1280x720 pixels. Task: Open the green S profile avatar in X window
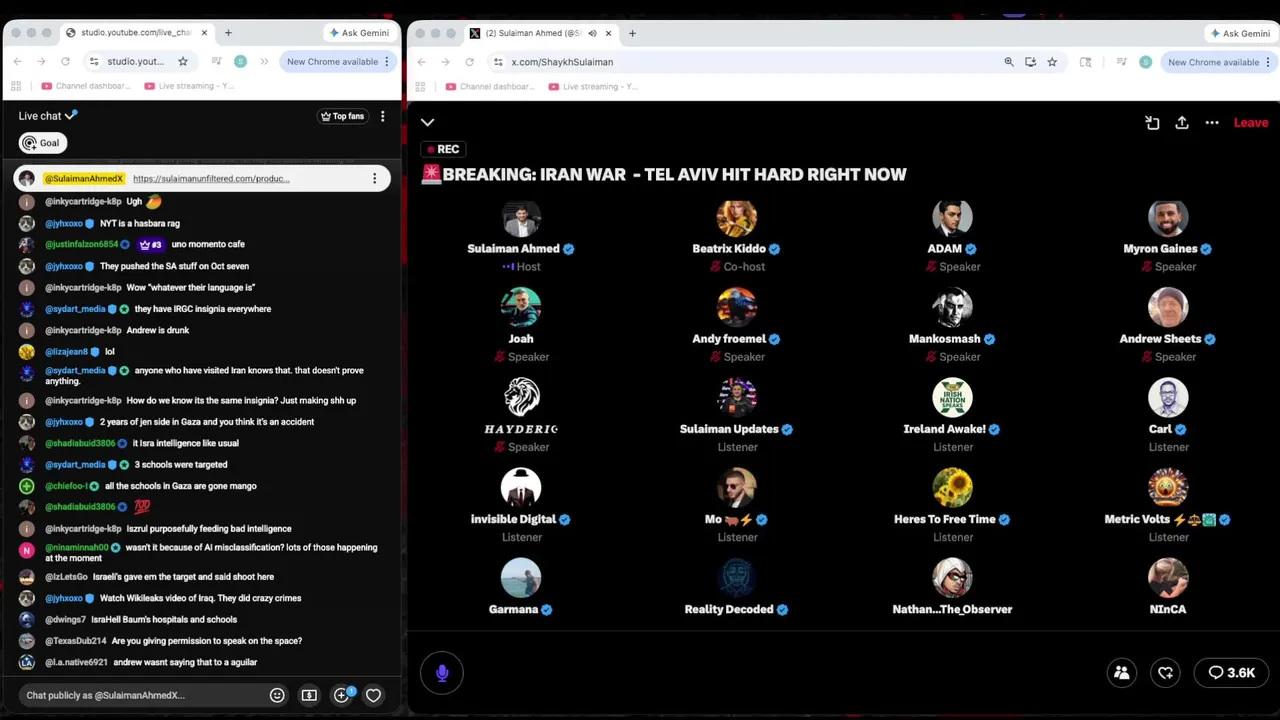pos(1146,62)
